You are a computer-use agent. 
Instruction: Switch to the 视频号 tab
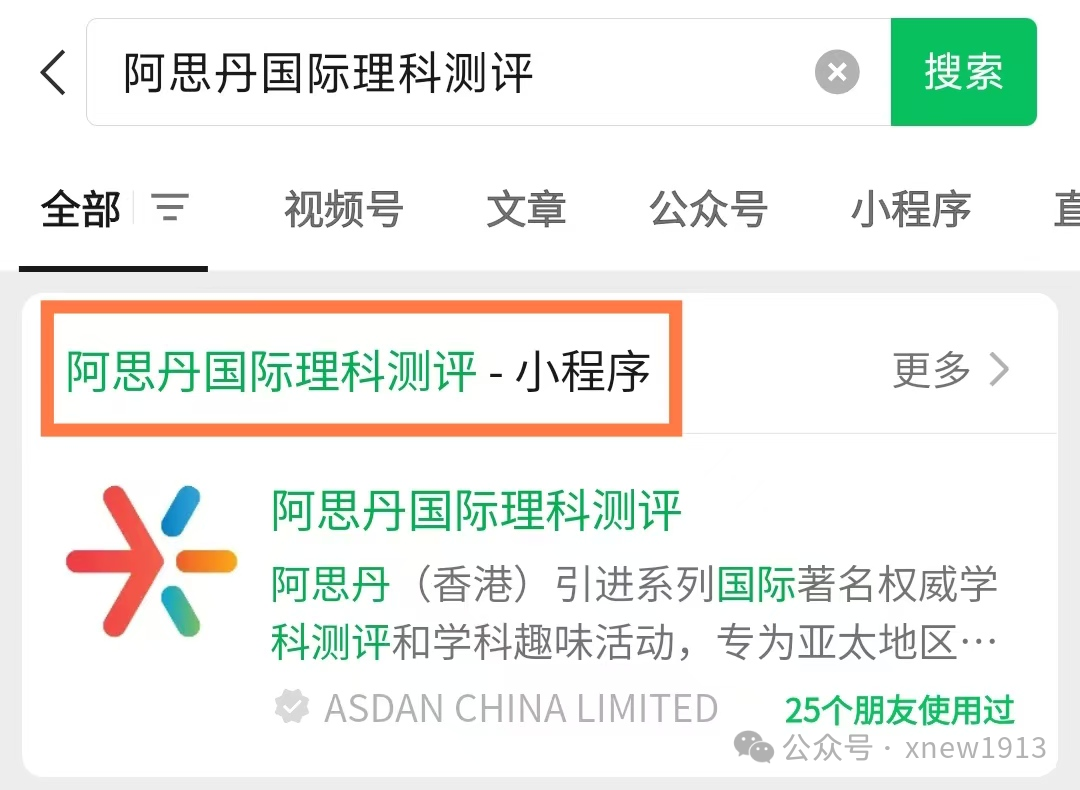click(x=344, y=209)
